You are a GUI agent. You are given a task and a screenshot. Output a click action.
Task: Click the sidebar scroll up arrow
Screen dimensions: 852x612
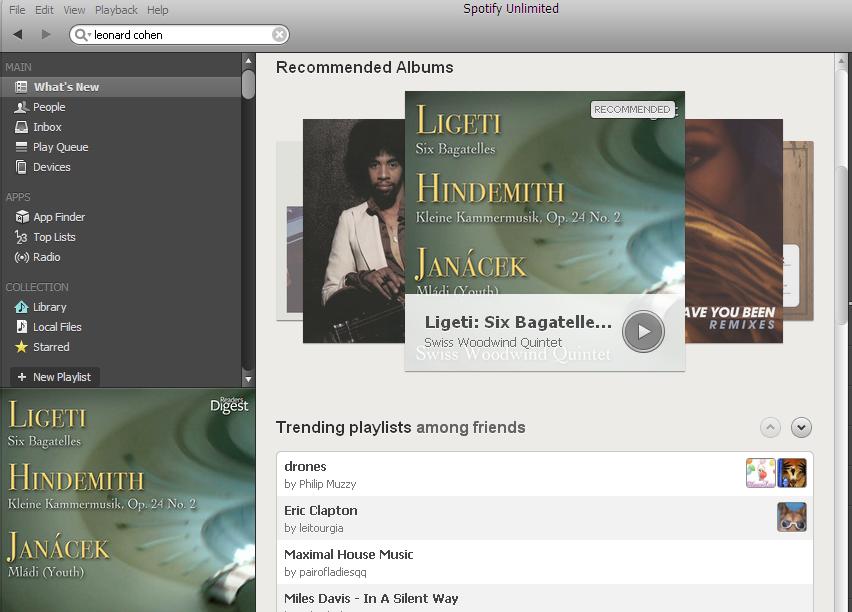point(248,60)
